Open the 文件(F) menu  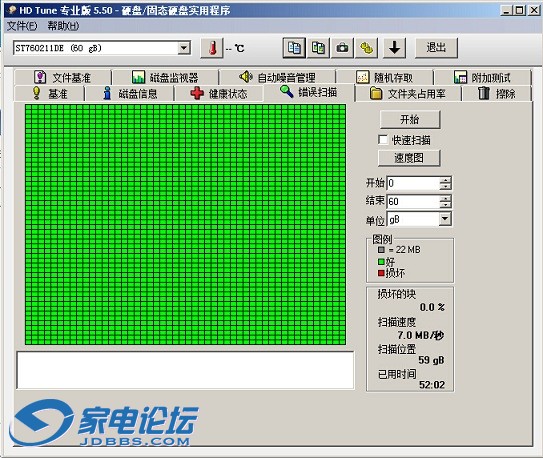tap(22, 26)
